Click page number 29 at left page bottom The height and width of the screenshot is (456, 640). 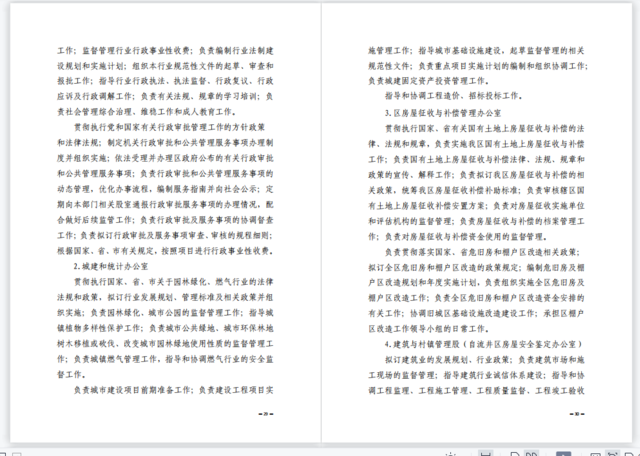[x=265, y=413]
